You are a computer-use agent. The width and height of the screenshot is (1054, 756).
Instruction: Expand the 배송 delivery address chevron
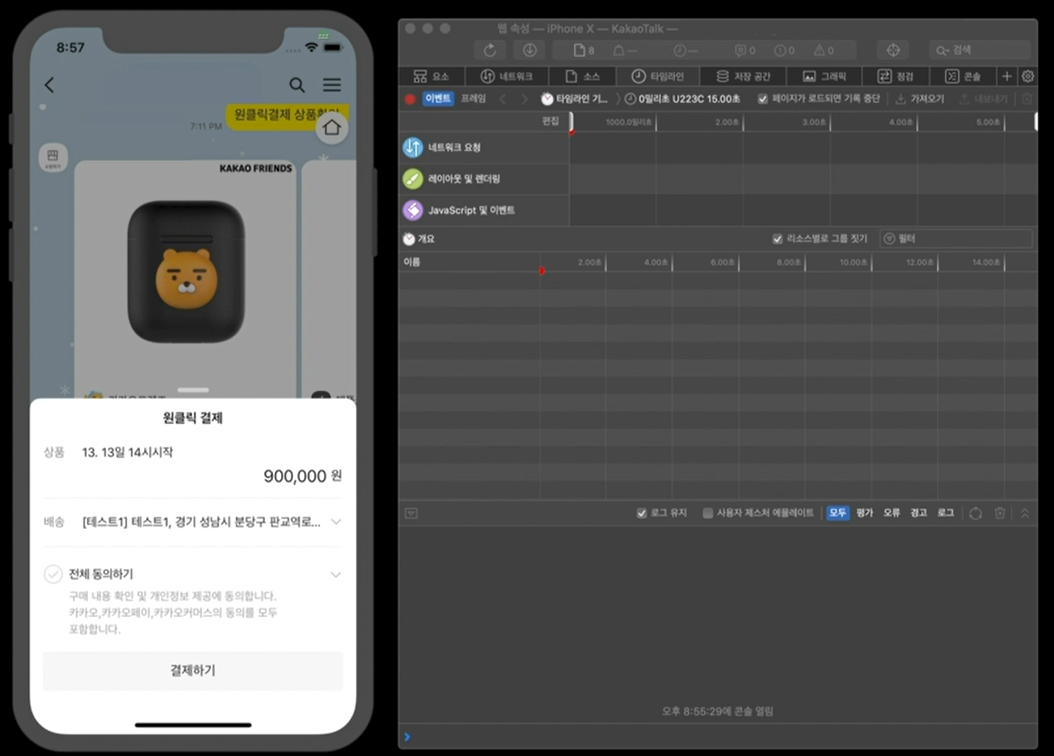tap(336, 522)
